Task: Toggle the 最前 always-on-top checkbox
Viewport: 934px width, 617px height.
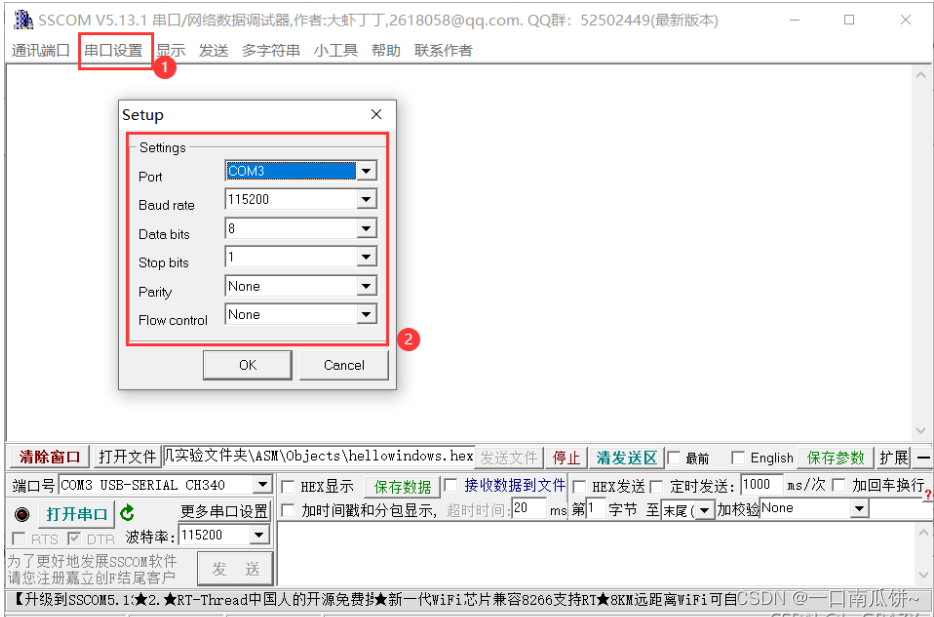Action: [674, 457]
